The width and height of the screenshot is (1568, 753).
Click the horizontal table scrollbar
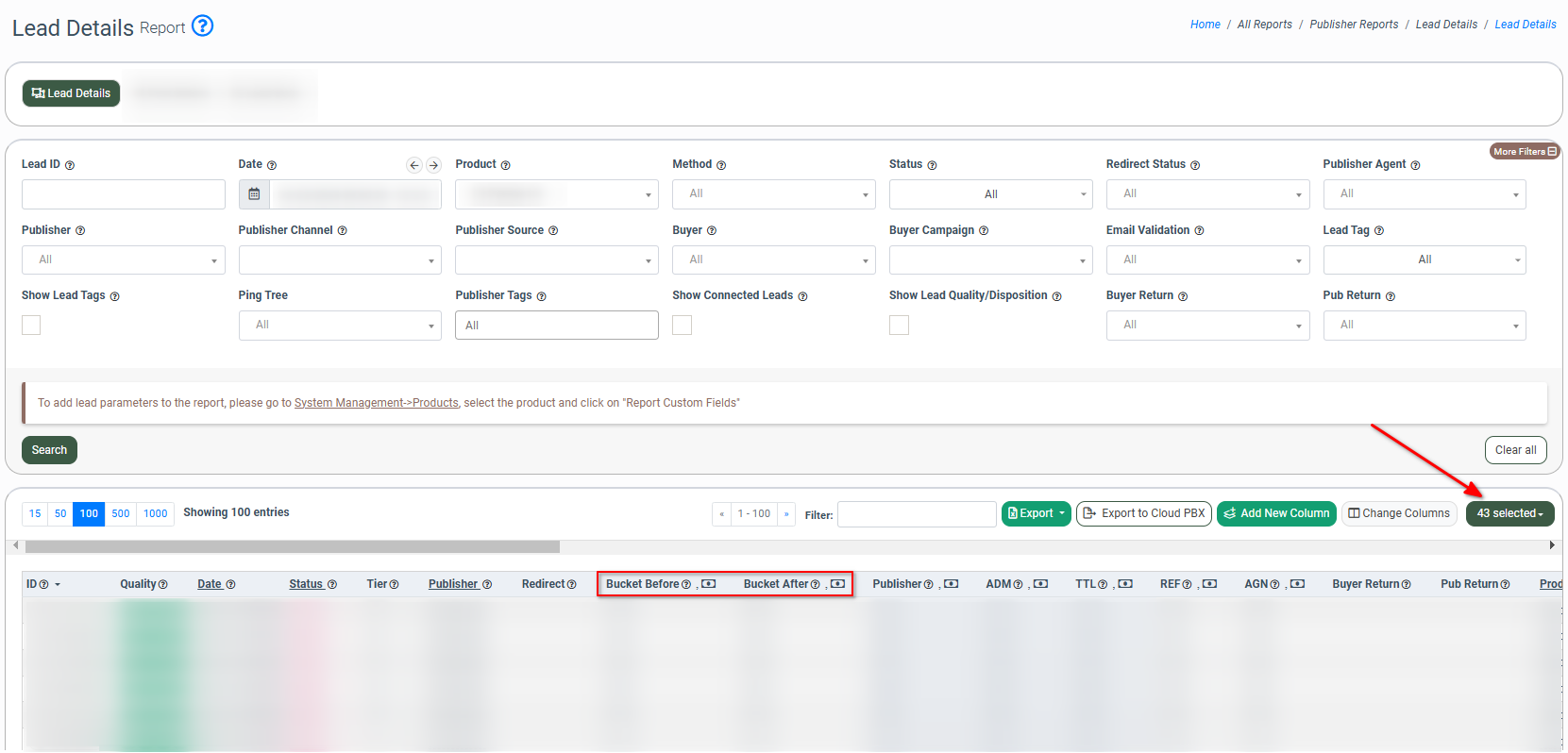point(293,546)
